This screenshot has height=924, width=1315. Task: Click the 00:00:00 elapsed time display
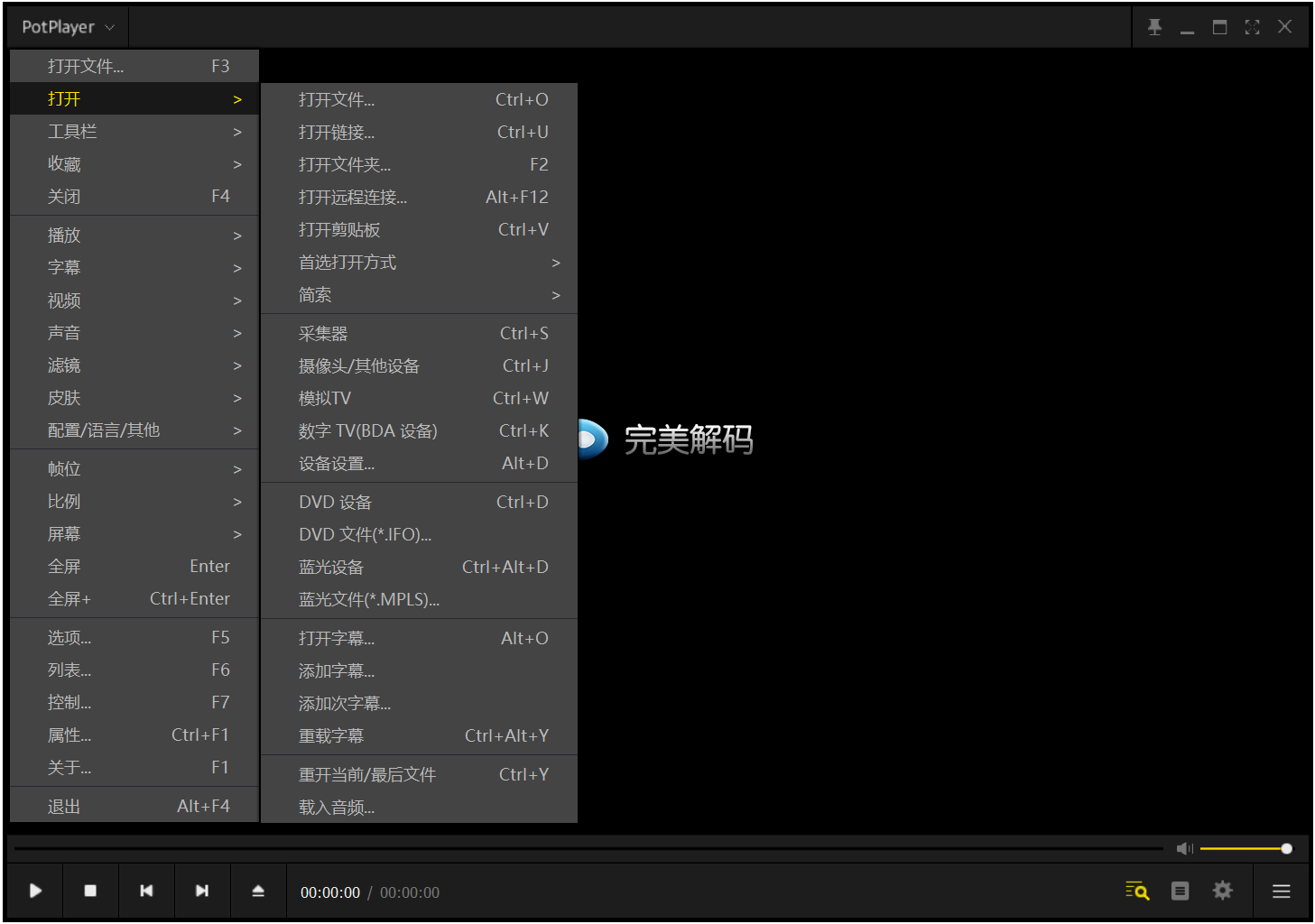click(330, 892)
